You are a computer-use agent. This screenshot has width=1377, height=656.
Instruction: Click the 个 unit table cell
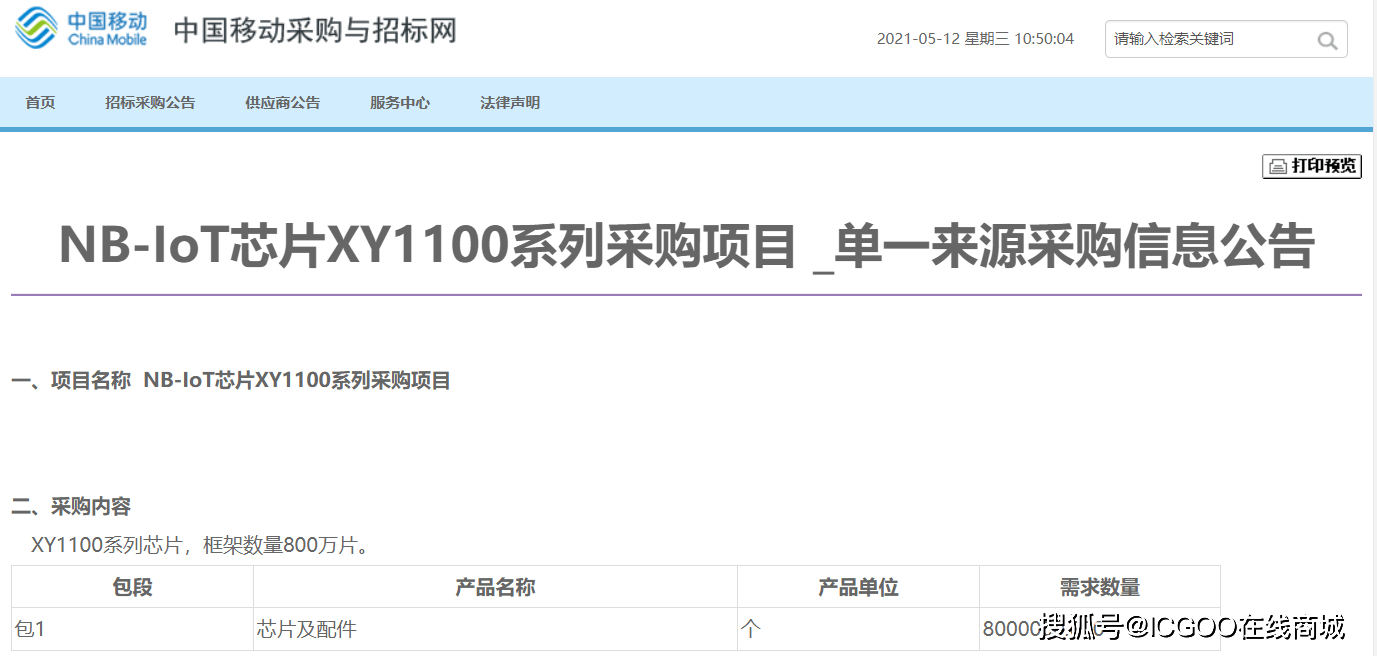(x=858, y=630)
